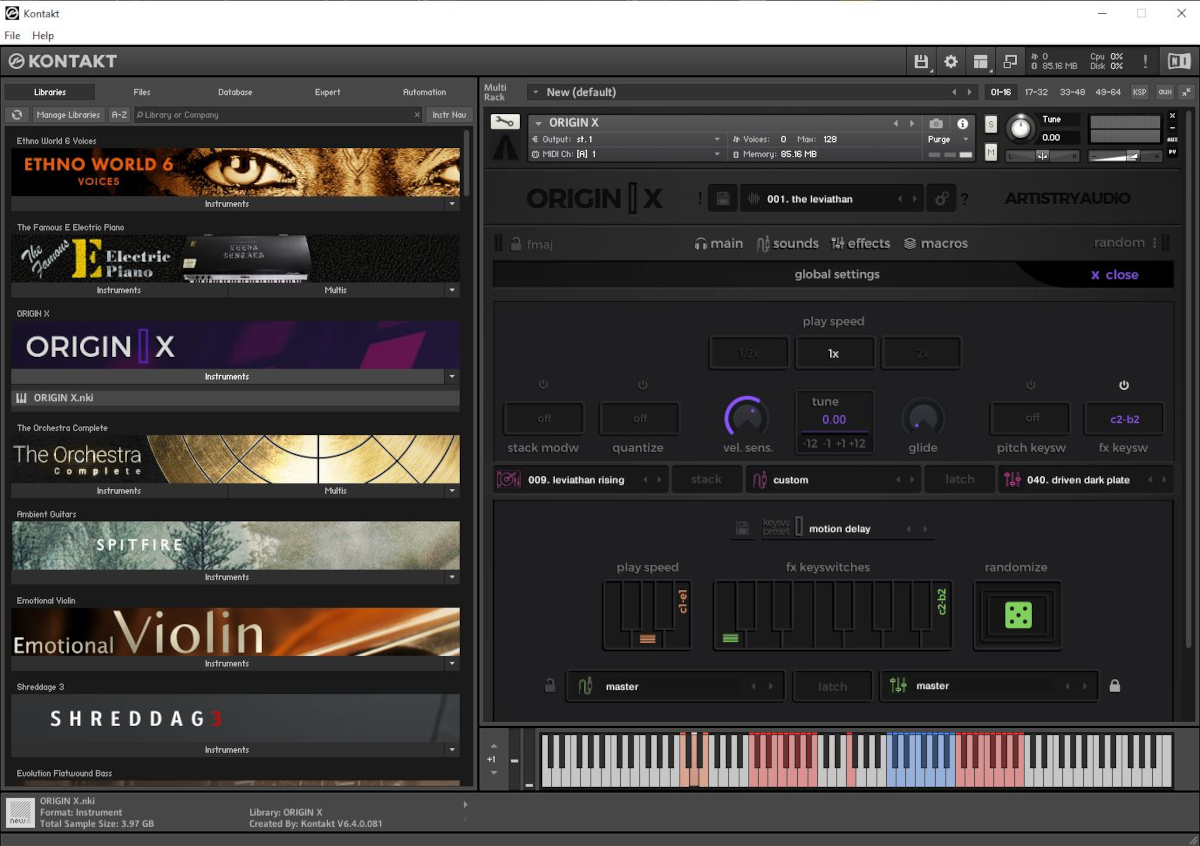Viewport: 1200px width, 846px height.
Task: Close global settings with x close
Action: (x=1114, y=275)
